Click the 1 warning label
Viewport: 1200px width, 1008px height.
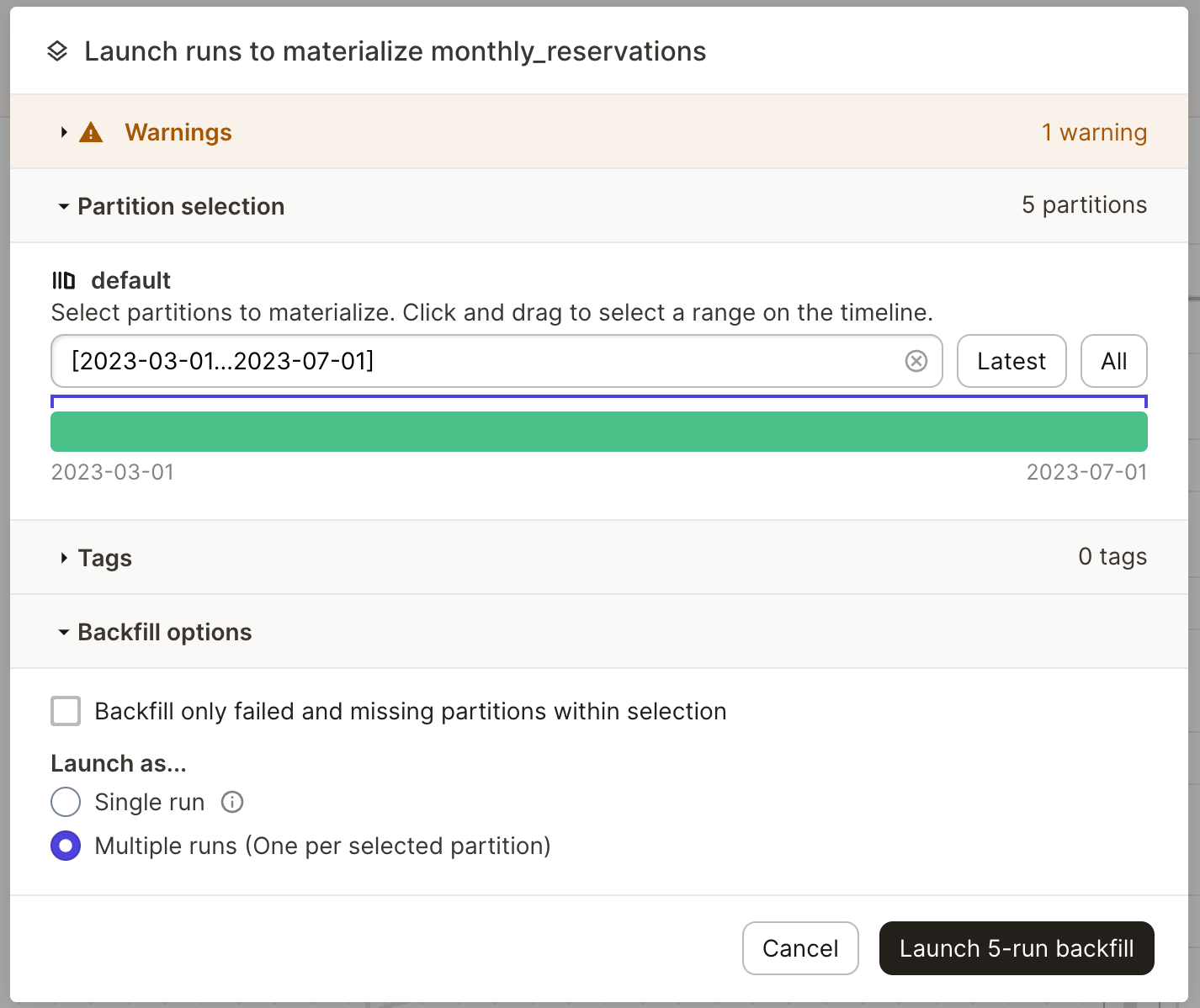1094,132
